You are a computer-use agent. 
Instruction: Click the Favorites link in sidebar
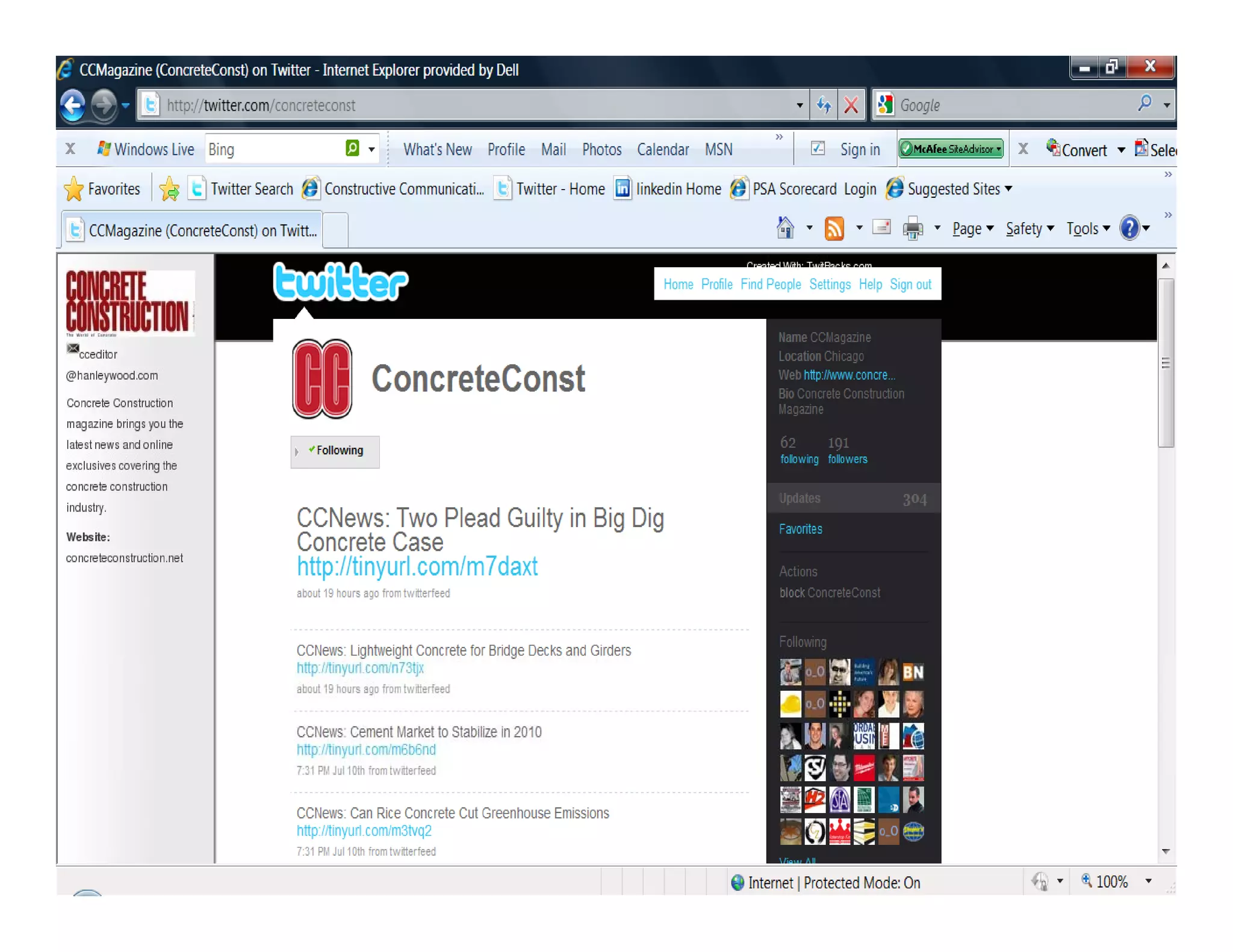click(x=800, y=529)
